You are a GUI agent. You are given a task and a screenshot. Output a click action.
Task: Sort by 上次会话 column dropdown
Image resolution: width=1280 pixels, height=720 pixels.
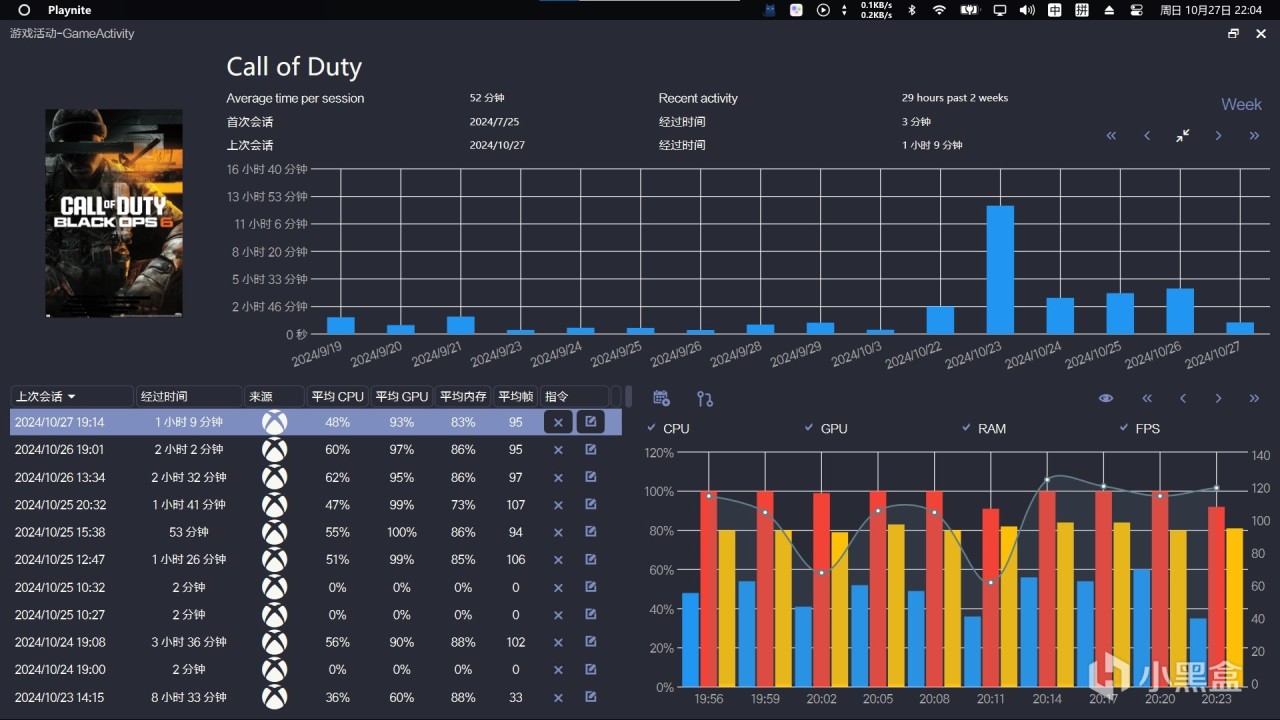pos(71,397)
